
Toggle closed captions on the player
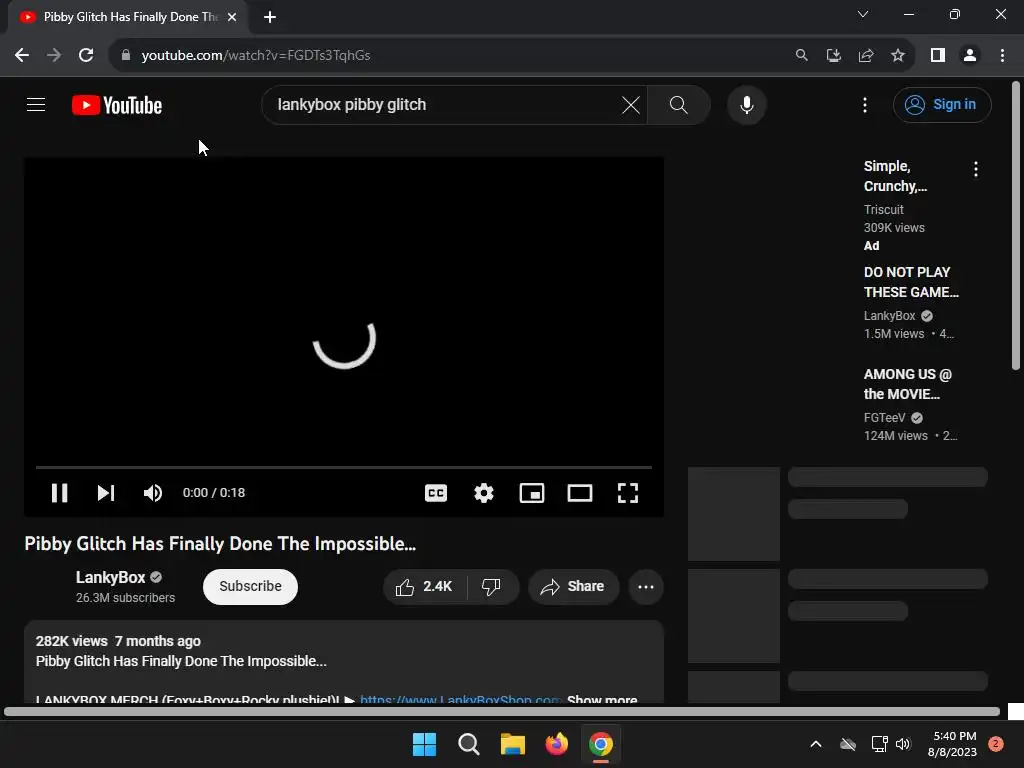pyautogui.click(x=436, y=493)
